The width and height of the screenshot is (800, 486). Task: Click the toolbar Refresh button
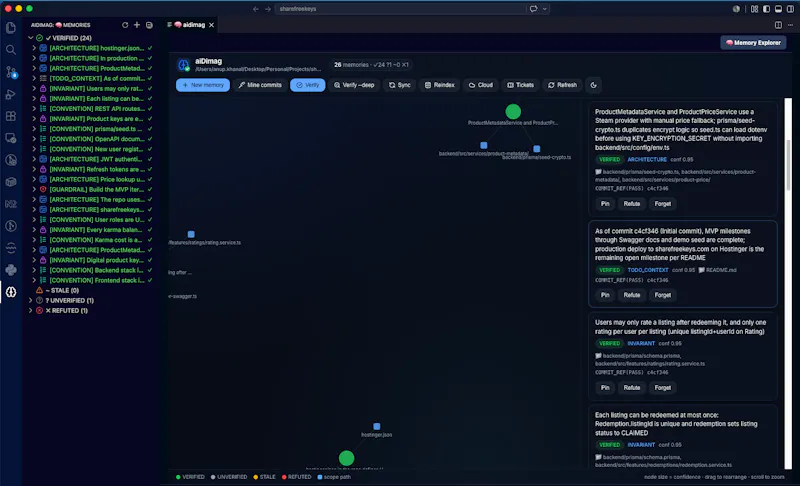pos(562,85)
